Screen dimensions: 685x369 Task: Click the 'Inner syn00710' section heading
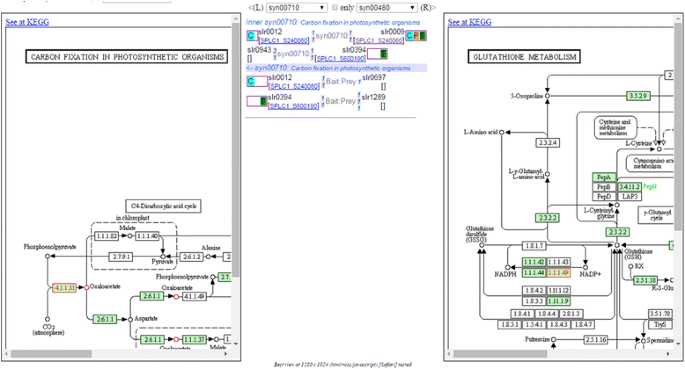click(333, 22)
